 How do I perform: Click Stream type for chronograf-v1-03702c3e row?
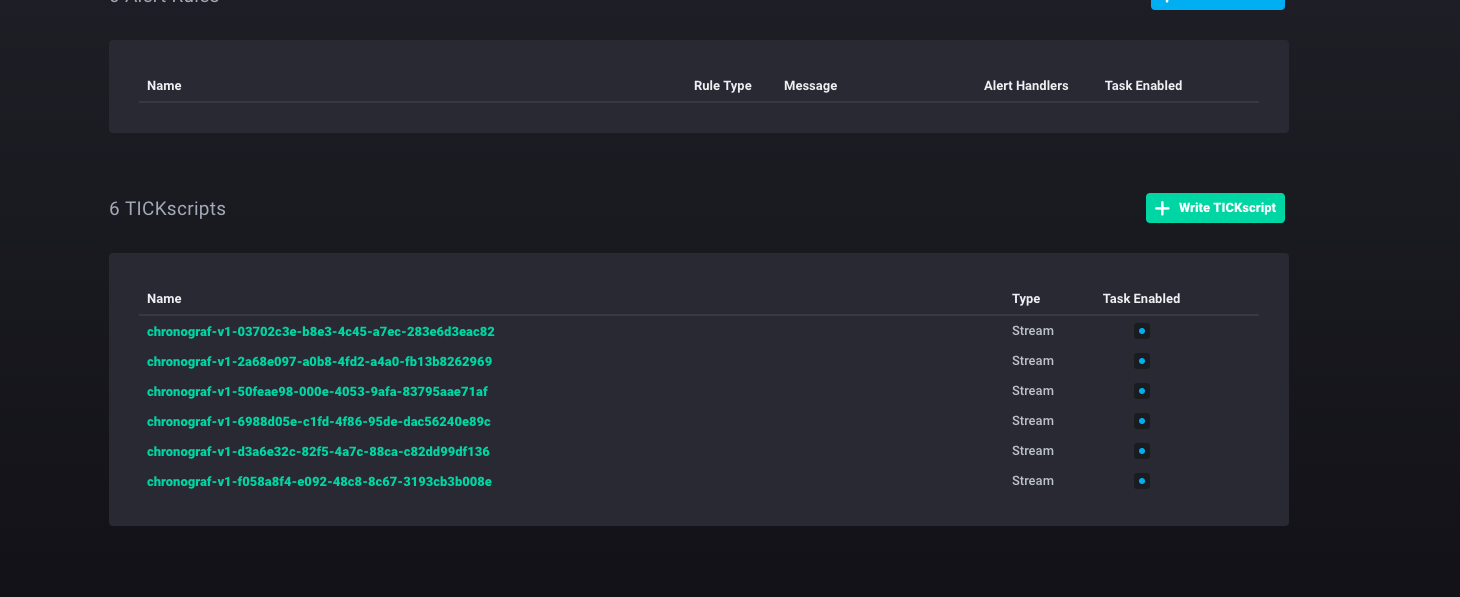[1033, 331]
